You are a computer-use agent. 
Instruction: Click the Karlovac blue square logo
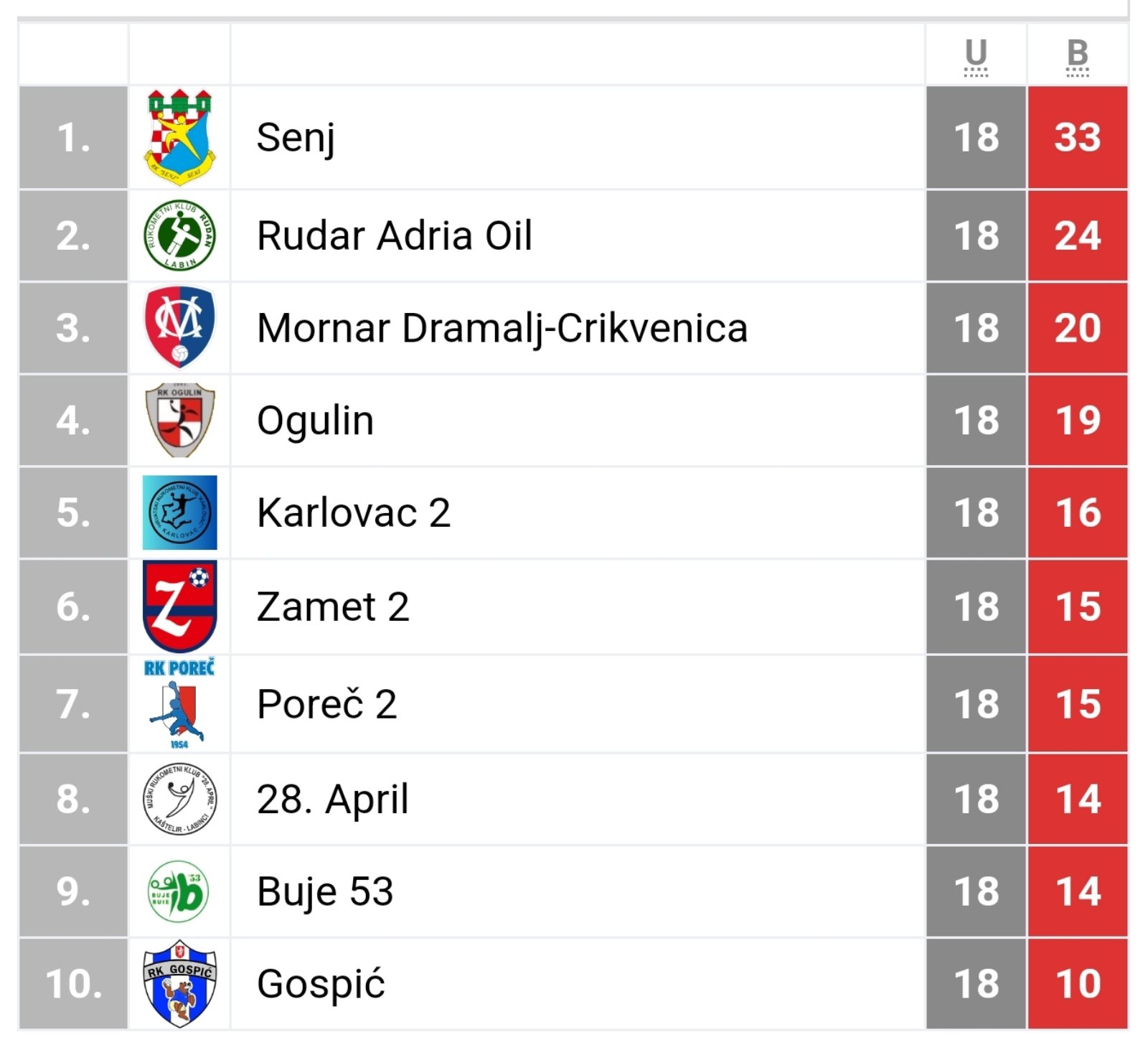(x=179, y=512)
